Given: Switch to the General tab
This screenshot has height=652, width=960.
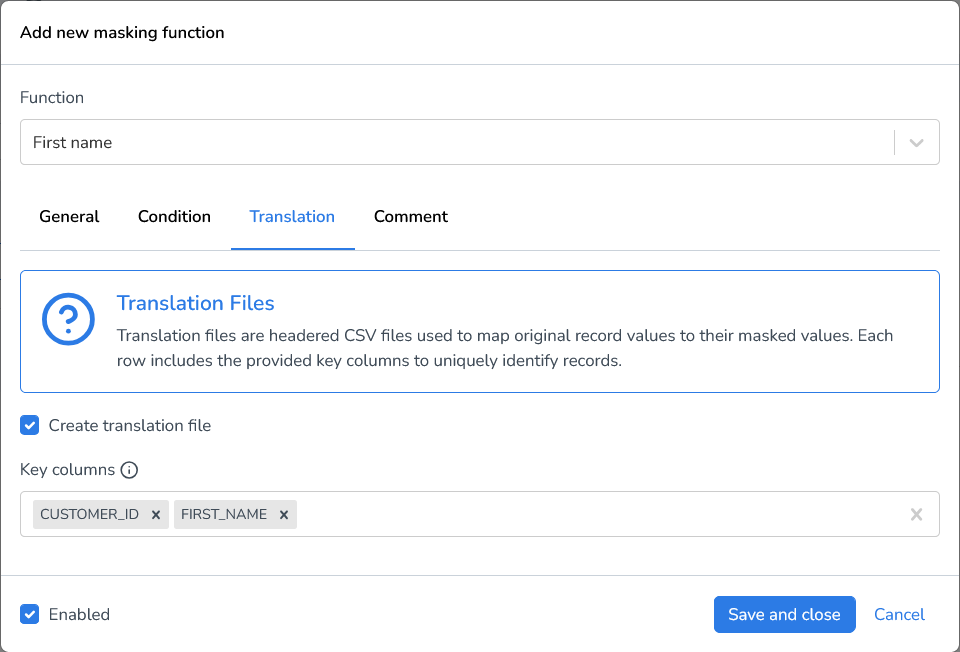Looking at the screenshot, I should click(69, 216).
